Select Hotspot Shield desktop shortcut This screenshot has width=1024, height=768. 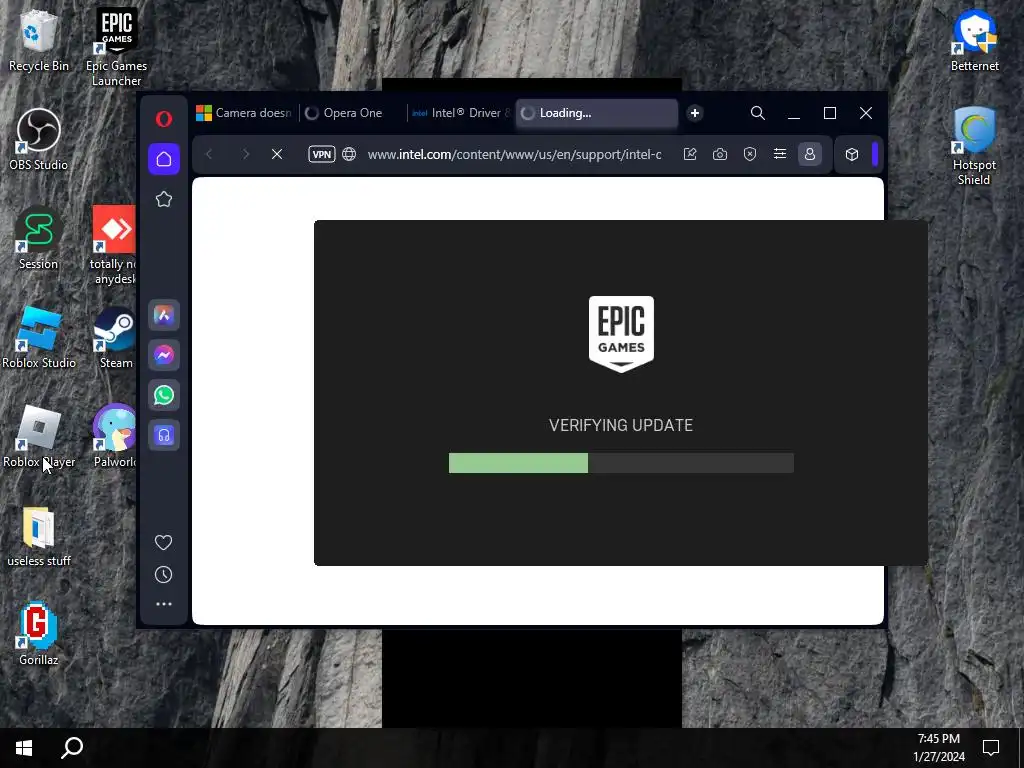click(974, 146)
